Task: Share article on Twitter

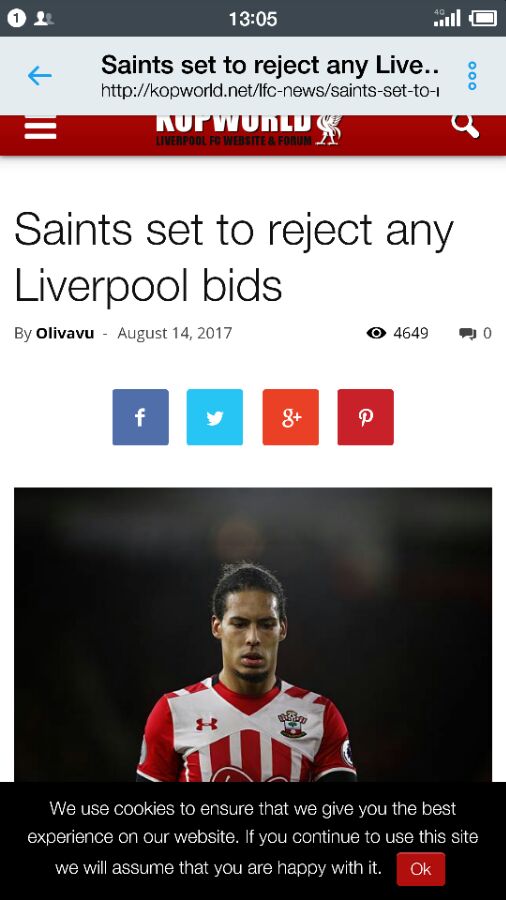Action: pyautogui.click(x=215, y=417)
